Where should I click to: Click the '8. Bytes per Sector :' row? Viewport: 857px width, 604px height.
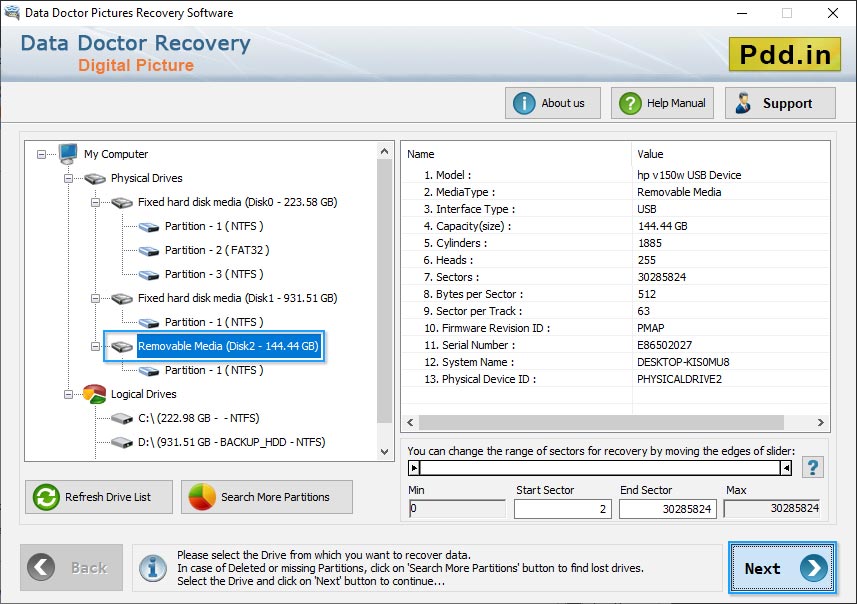[x=615, y=295]
